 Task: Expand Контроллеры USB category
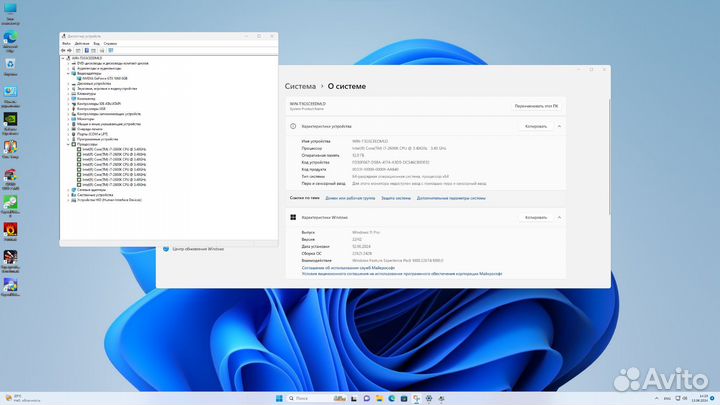[x=68, y=109]
